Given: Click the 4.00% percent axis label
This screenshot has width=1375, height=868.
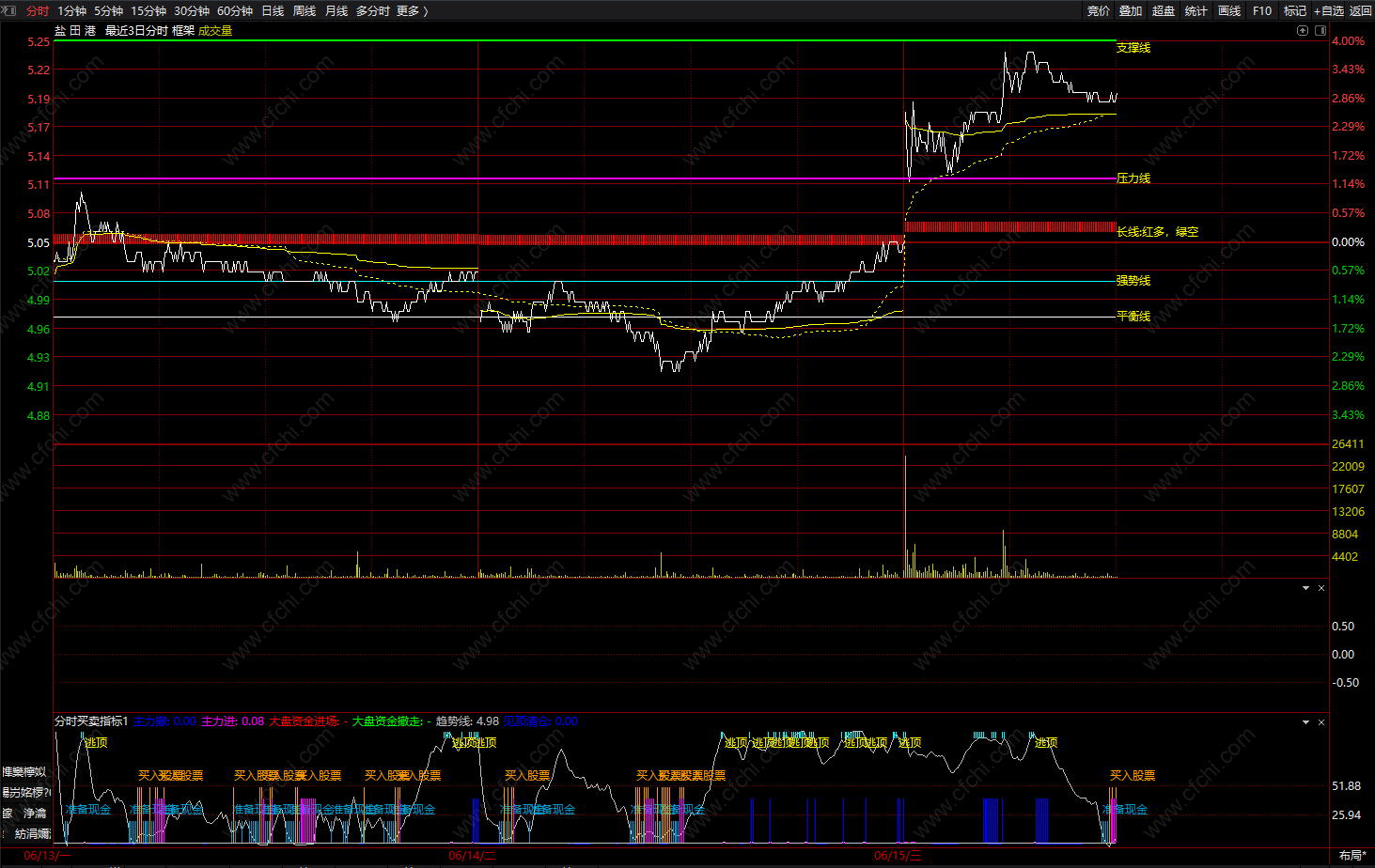Looking at the screenshot, I should [x=1348, y=41].
